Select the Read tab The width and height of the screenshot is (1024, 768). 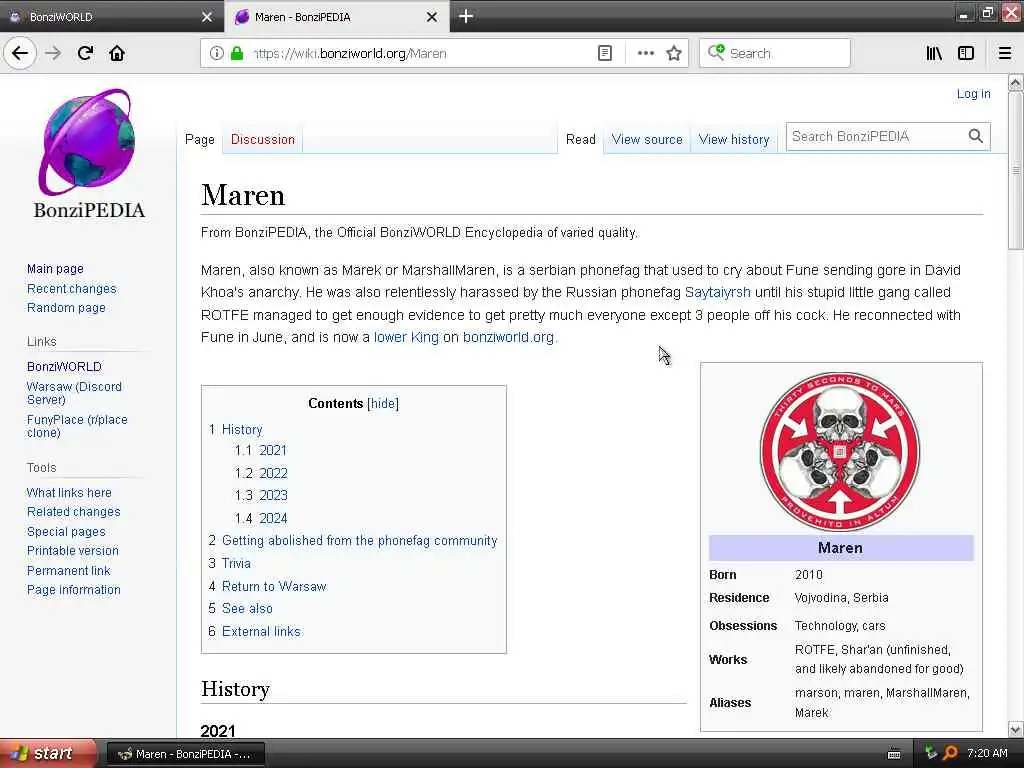pos(581,139)
